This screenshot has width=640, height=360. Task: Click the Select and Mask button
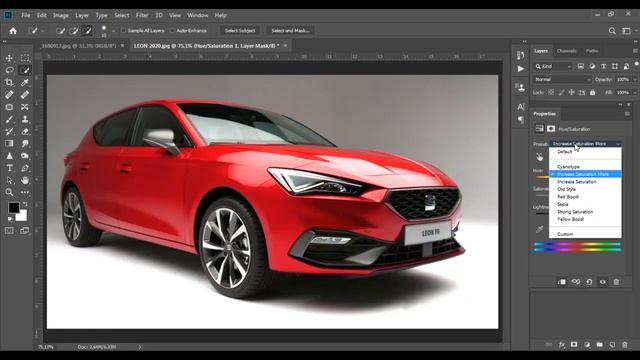(x=291, y=31)
